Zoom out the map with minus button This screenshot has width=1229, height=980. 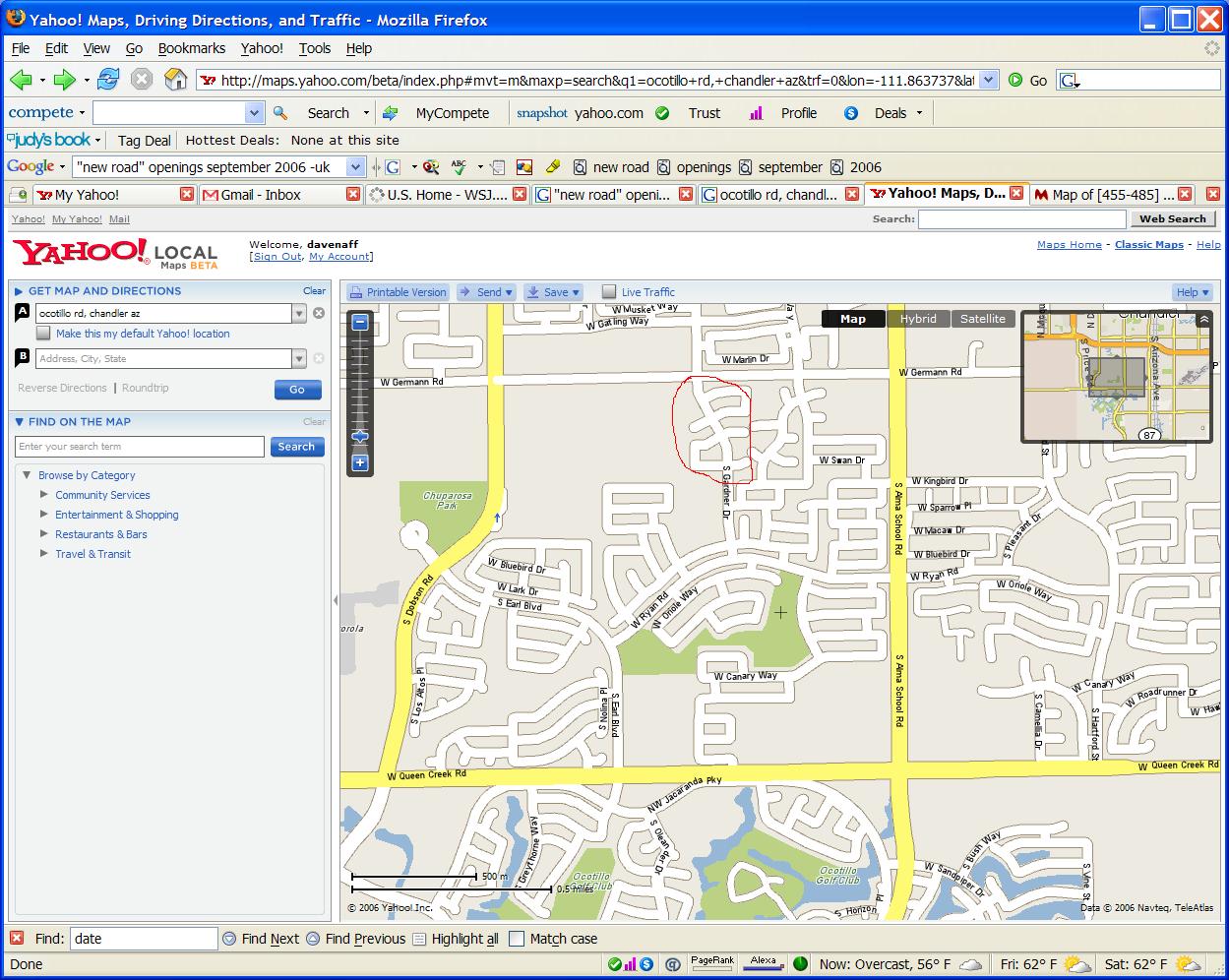pos(360,322)
